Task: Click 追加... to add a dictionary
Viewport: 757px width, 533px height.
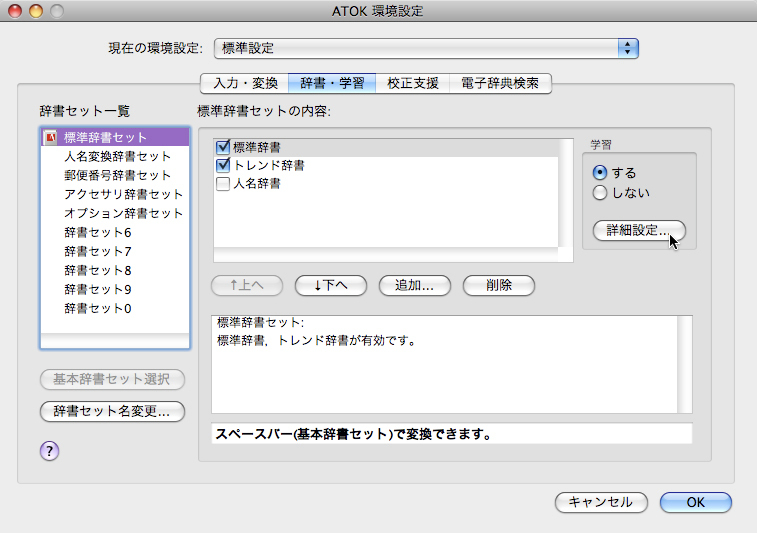Action: coord(415,285)
